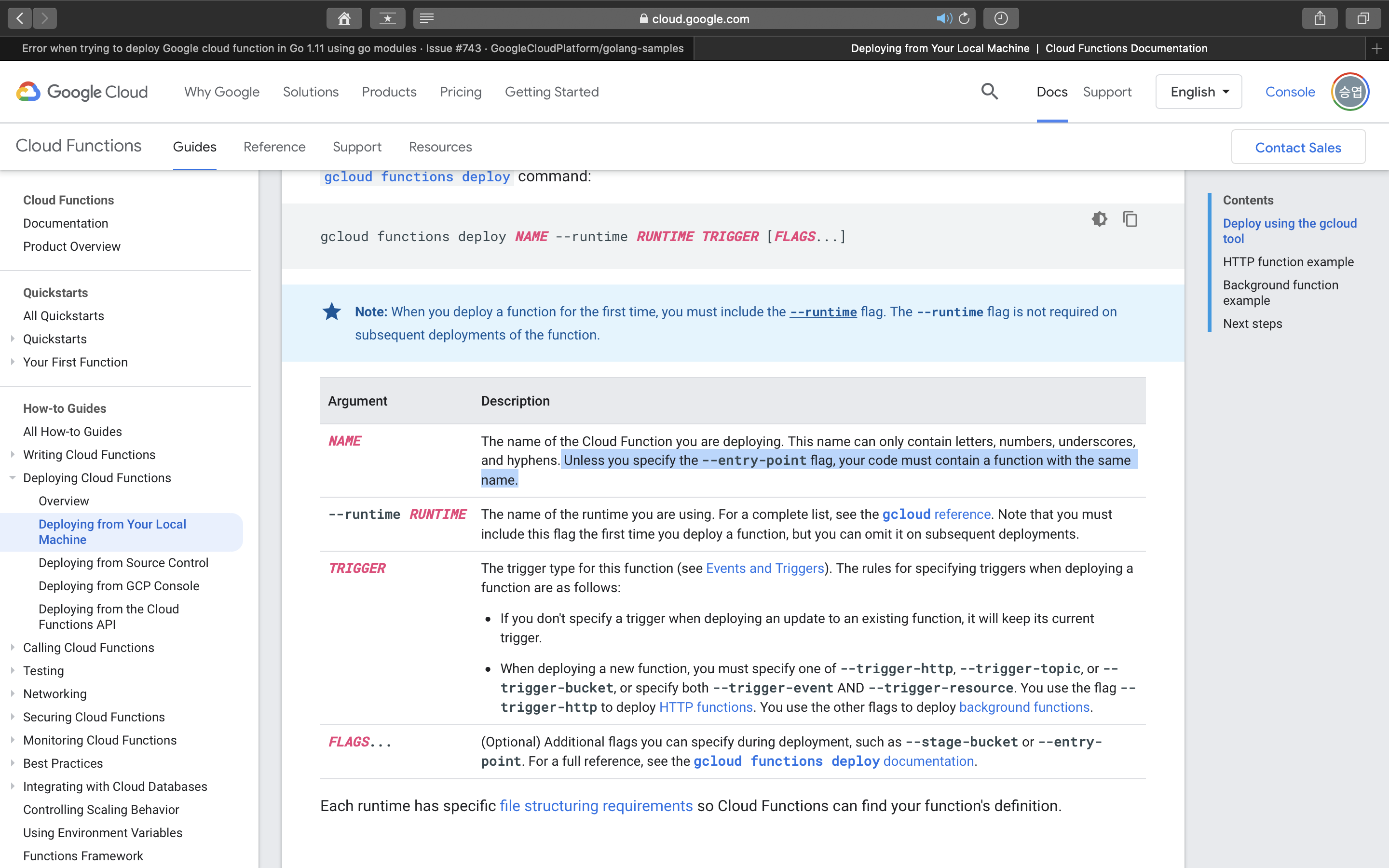Expand Calling Cloud Functions section

(13, 648)
